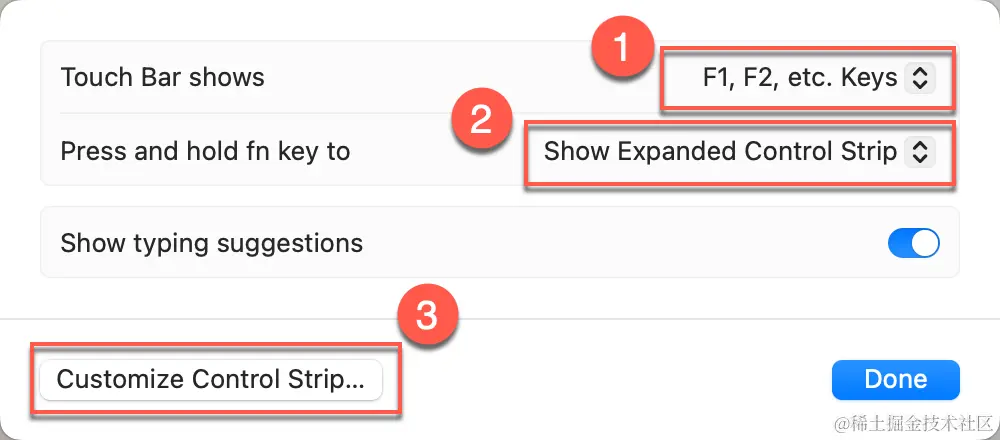Image resolution: width=1000 pixels, height=440 pixels.
Task: Click the chevron arrows beside Show Expanded Control Strip
Action: pyautogui.click(x=919, y=151)
